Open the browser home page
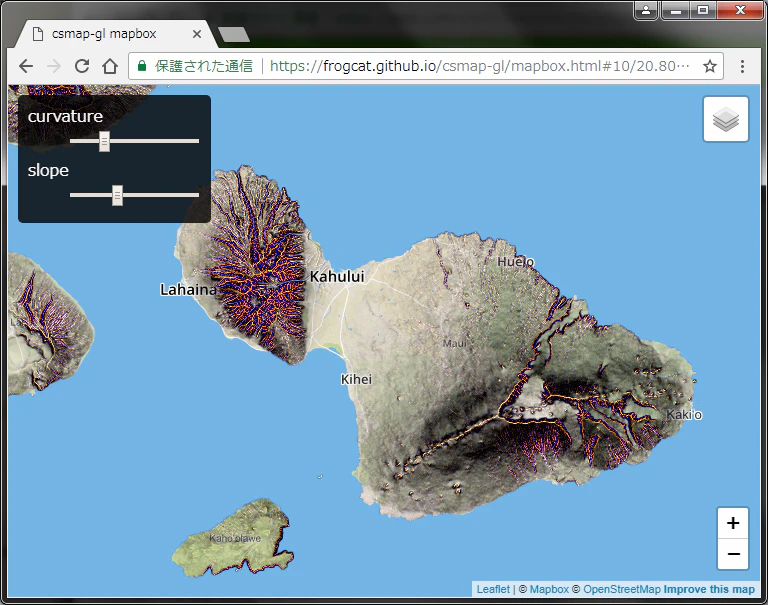 [110, 66]
